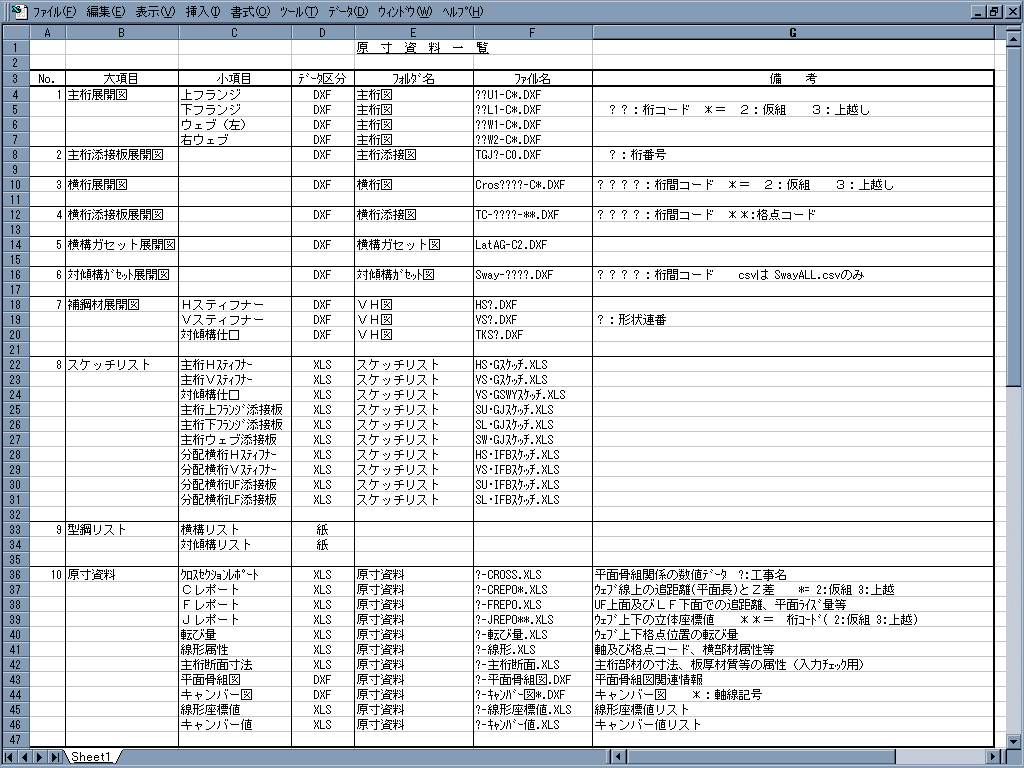Go to first sheet using tab navigation arrow
Viewport: 1024px width, 768px height.
point(11,757)
